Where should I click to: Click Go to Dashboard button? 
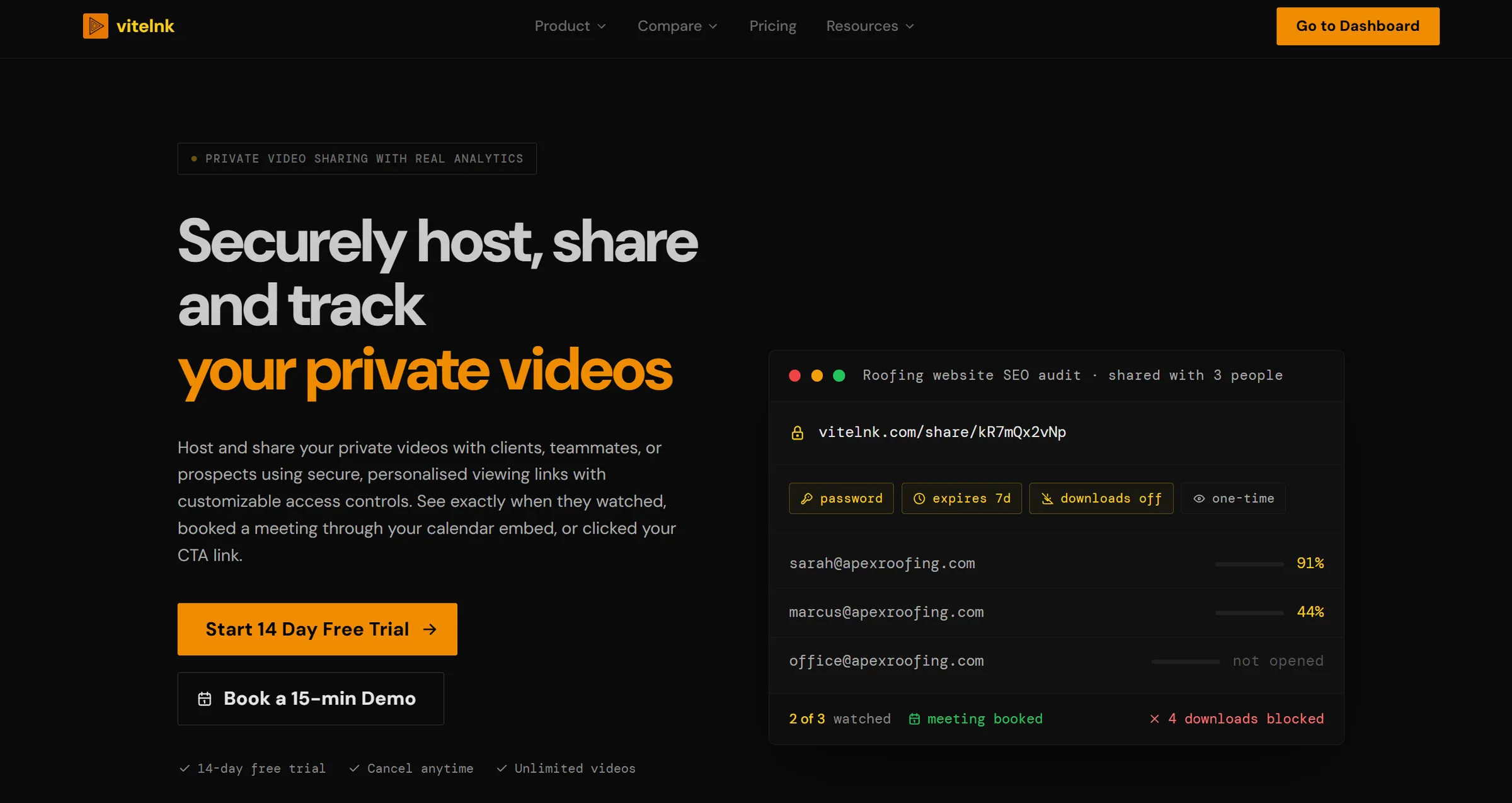click(x=1358, y=26)
